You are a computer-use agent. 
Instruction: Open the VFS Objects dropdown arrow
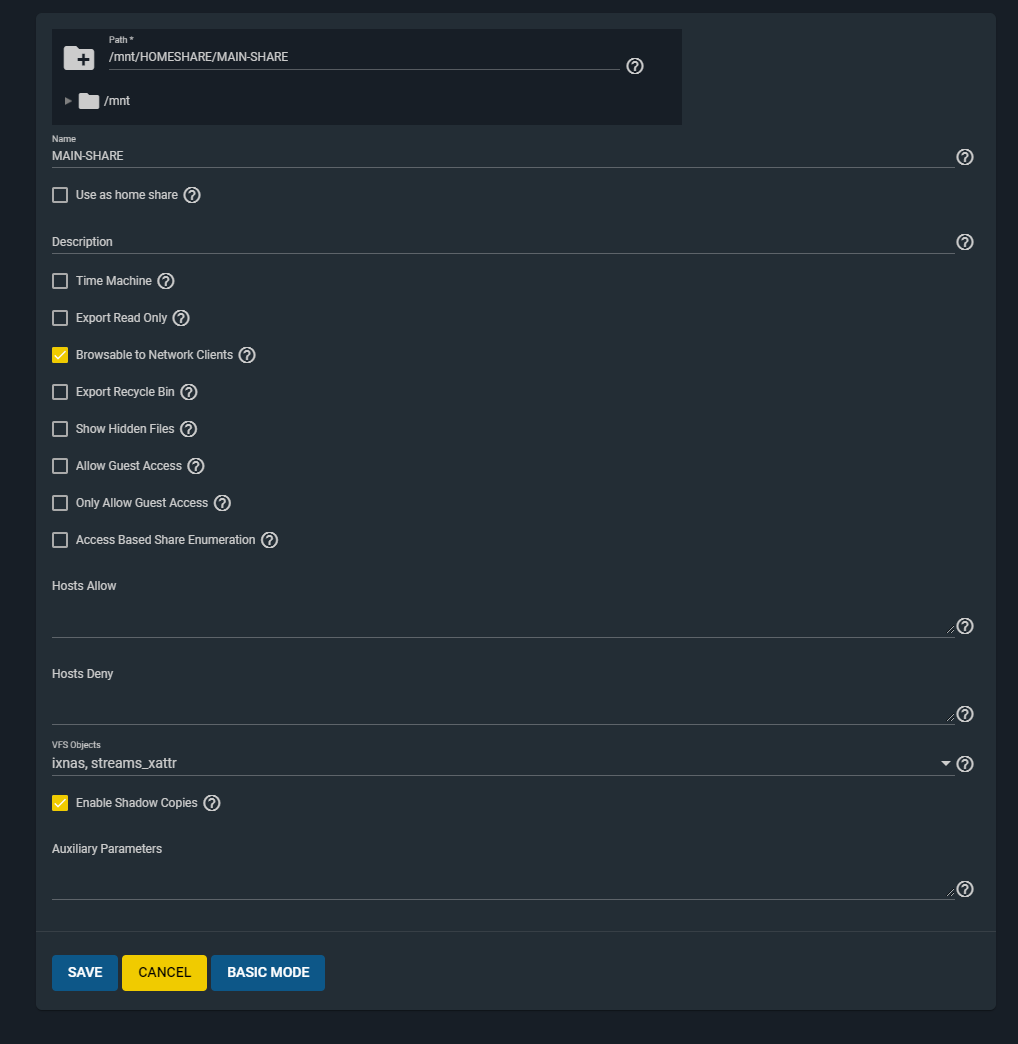tap(945, 764)
